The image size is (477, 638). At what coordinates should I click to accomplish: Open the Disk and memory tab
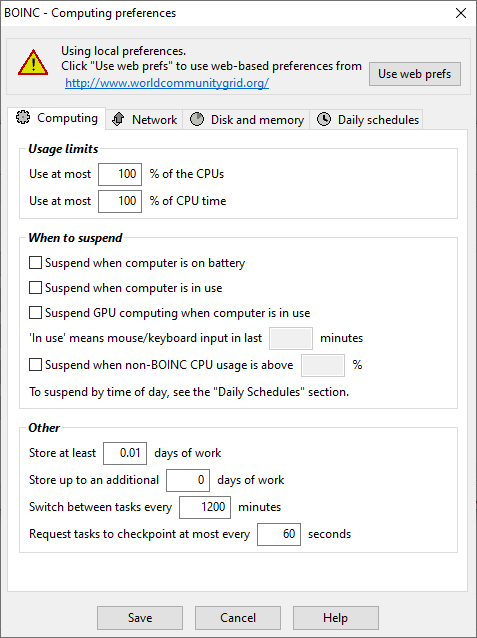(x=246, y=120)
